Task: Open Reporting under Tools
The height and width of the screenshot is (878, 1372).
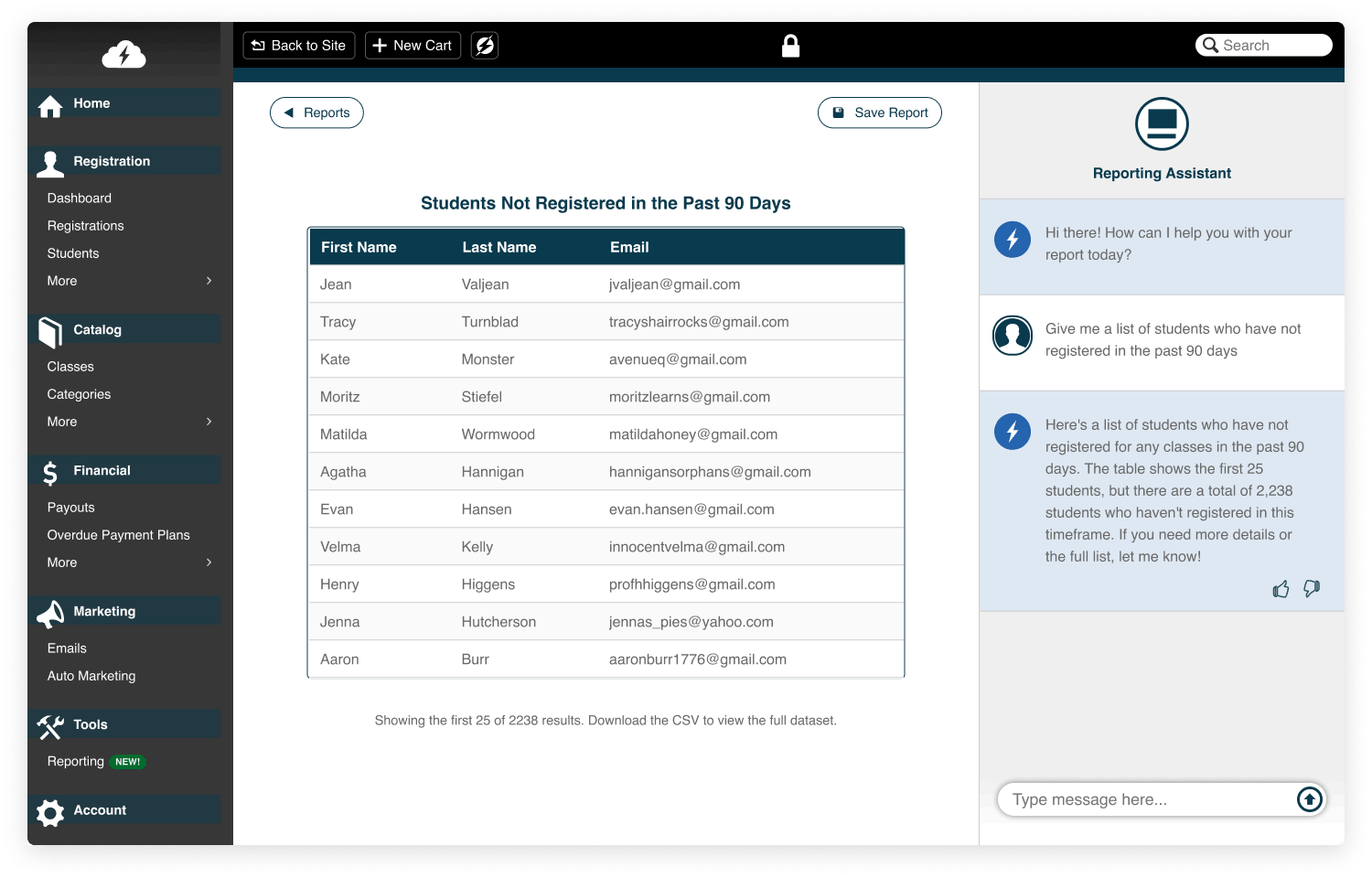Action: [x=76, y=762]
